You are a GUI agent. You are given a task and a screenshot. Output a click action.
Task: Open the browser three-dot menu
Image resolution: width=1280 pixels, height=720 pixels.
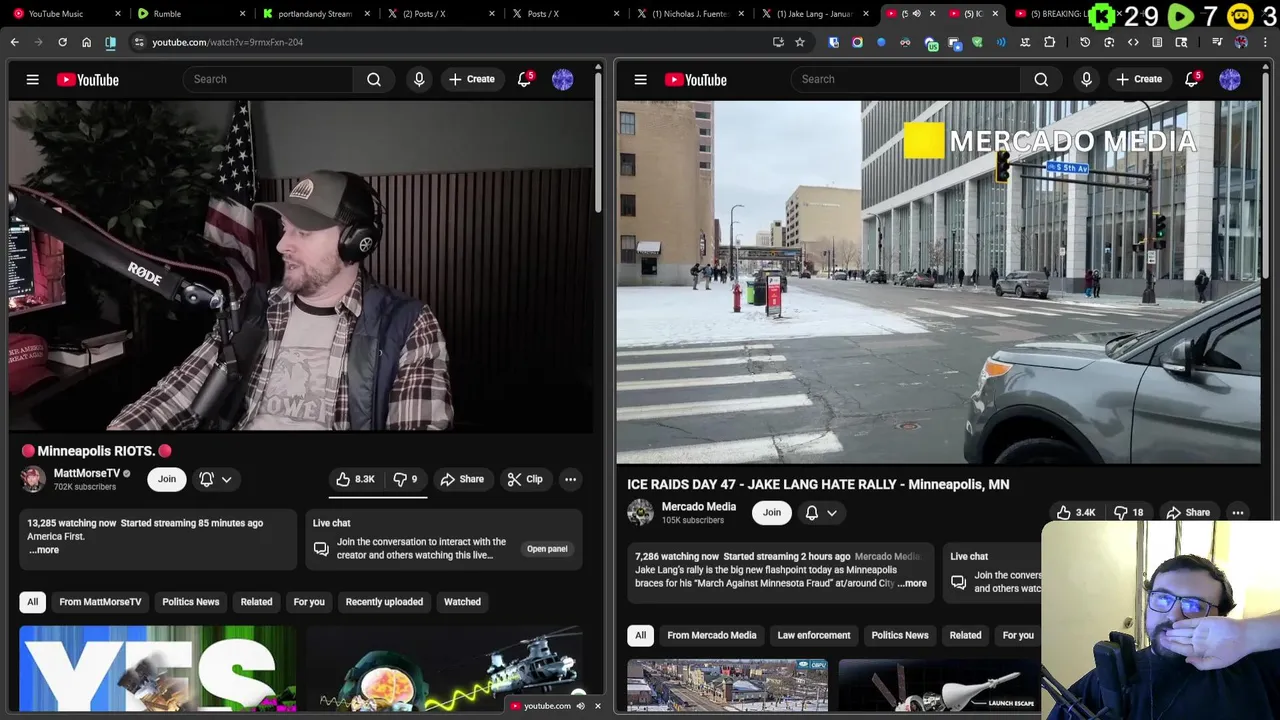[1265, 42]
